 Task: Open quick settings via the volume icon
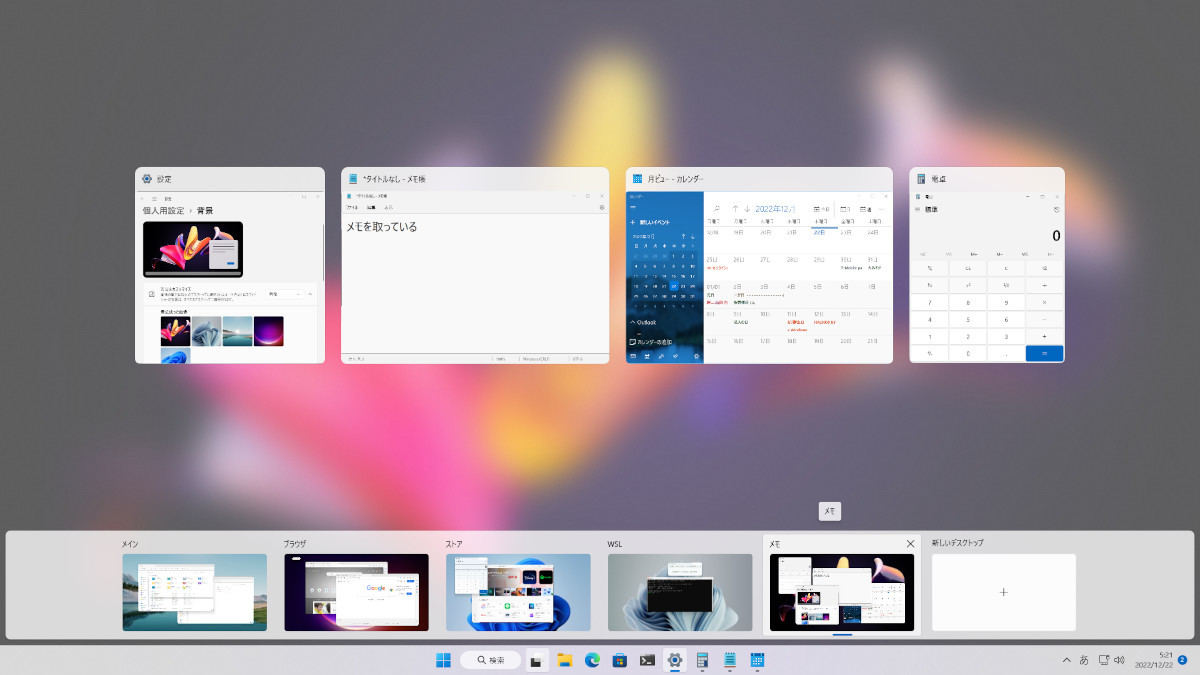1119,660
